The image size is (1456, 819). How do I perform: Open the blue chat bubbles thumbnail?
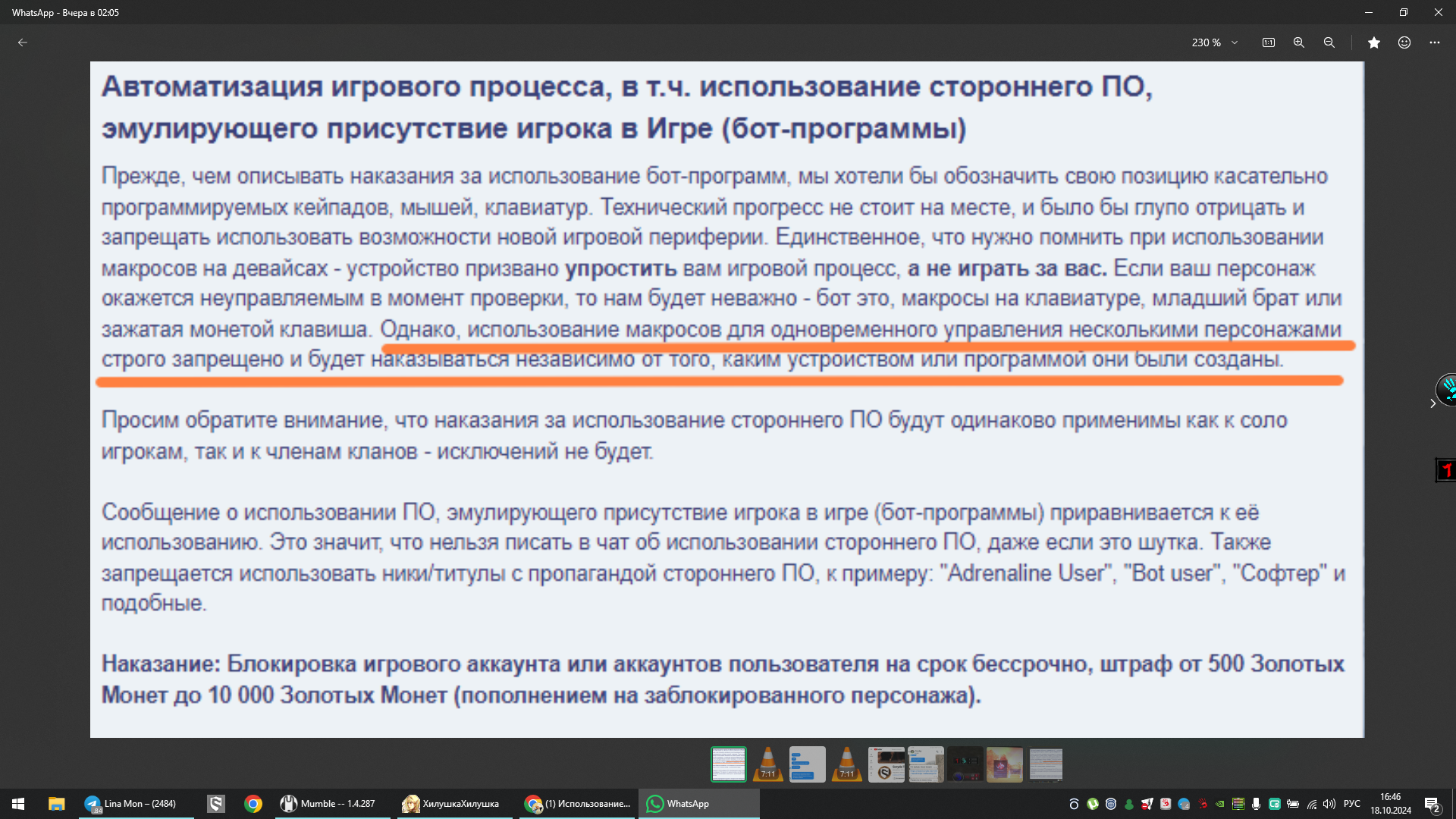tap(807, 764)
